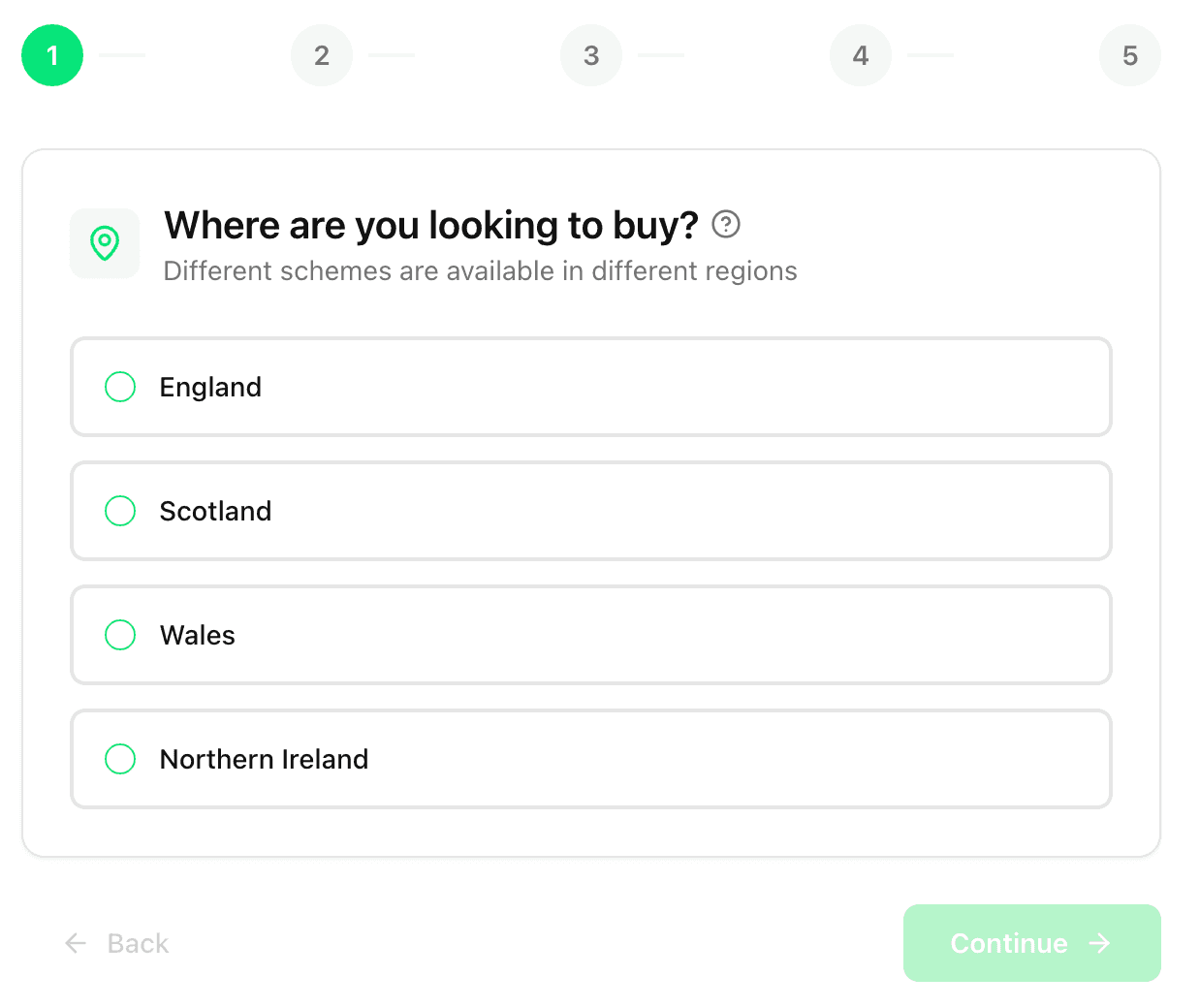Select the Wales radio button
The image size is (1200, 1008).
click(x=120, y=635)
